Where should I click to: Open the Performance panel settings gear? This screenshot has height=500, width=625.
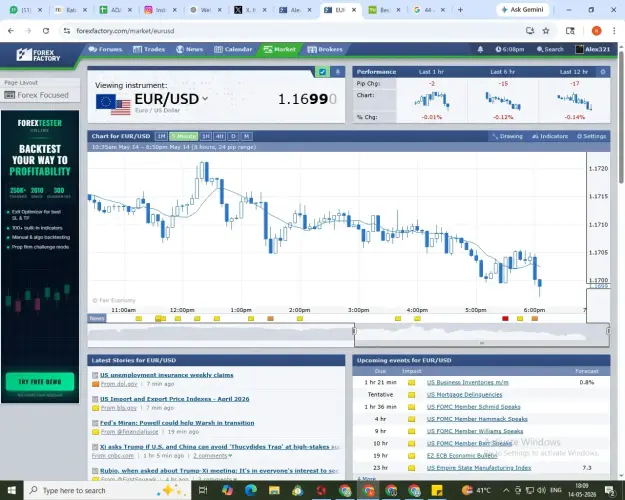[x=603, y=72]
